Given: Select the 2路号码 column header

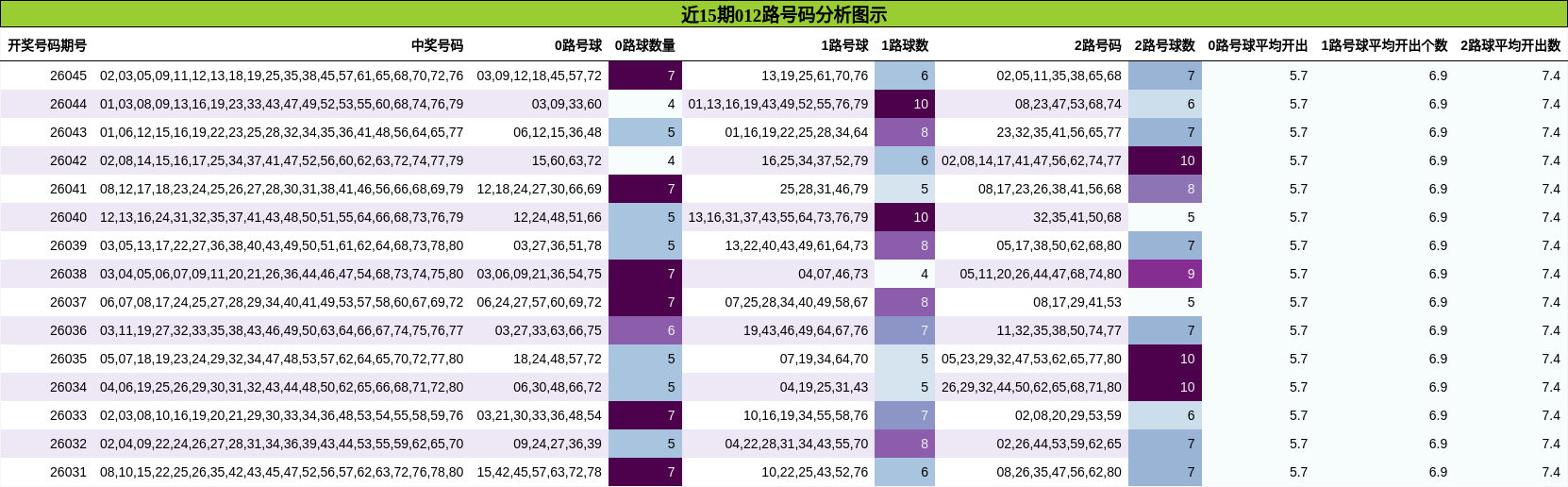Looking at the screenshot, I should coord(1098,45).
